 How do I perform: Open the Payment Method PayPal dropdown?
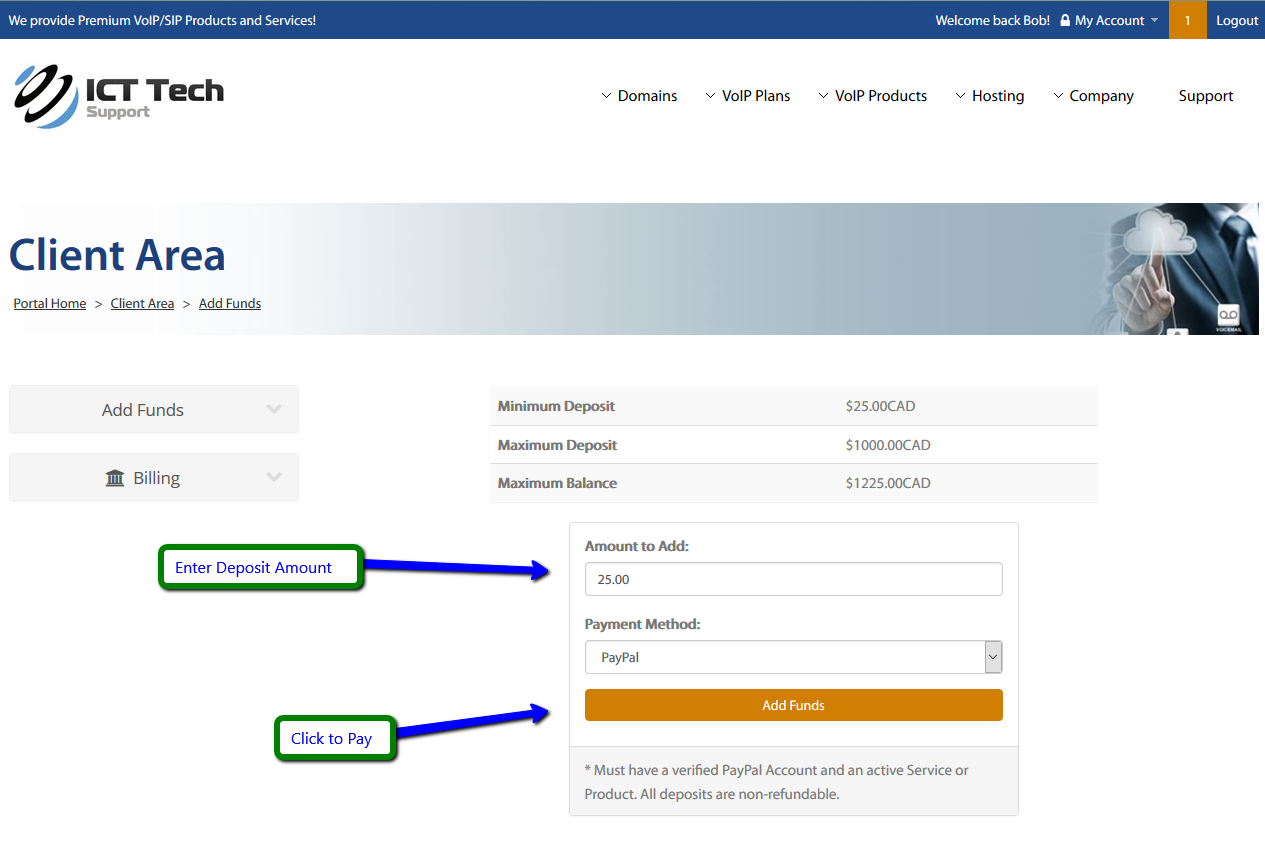793,657
